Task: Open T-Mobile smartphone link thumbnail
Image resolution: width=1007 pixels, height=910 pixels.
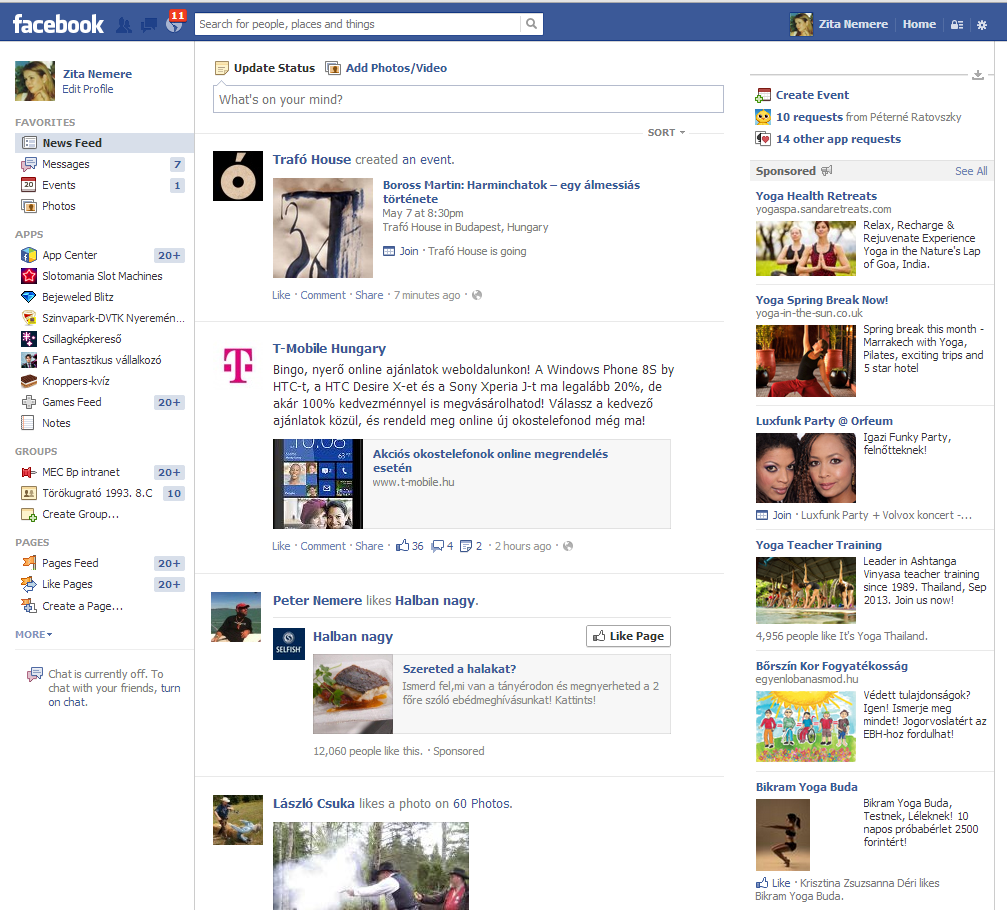Action: [318, 484]
